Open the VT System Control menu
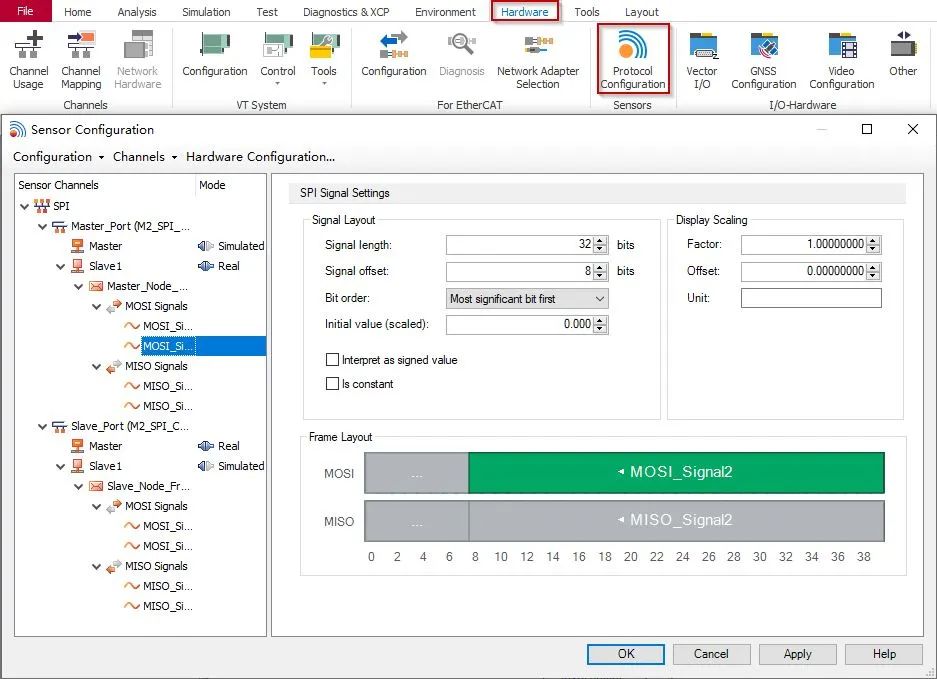The width and height of the screenshot is (937, 679). pos(278,58)
